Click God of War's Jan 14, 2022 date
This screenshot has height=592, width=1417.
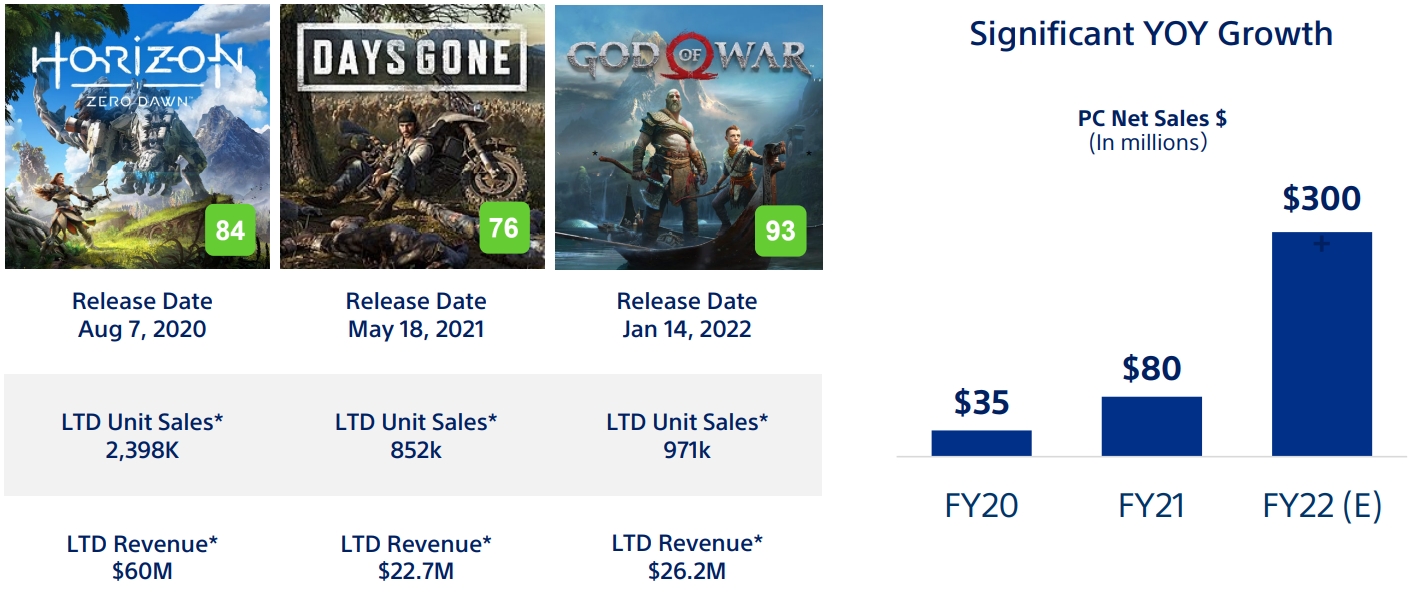[x=687, y=329]
